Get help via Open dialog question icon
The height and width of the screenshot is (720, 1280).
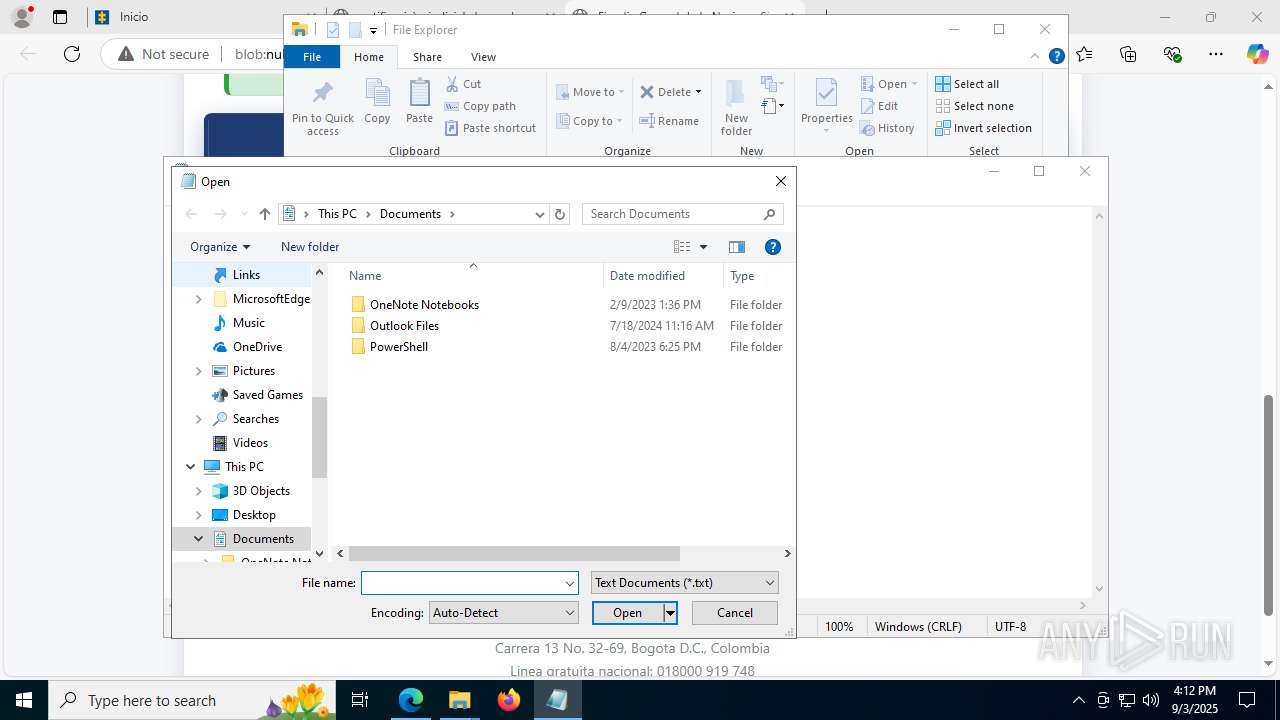click(x=772, y=247)
